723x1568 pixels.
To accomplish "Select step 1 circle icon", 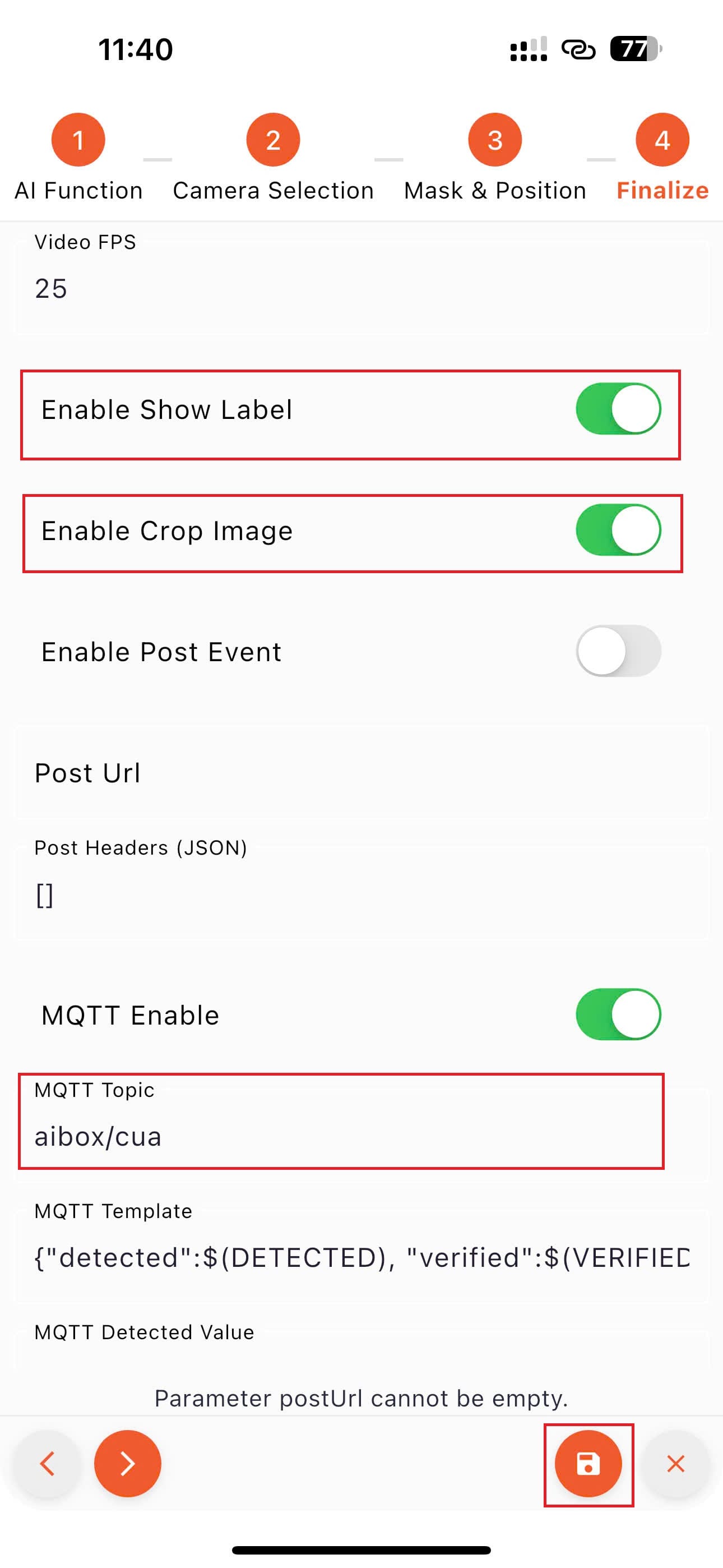I will 78,140.
